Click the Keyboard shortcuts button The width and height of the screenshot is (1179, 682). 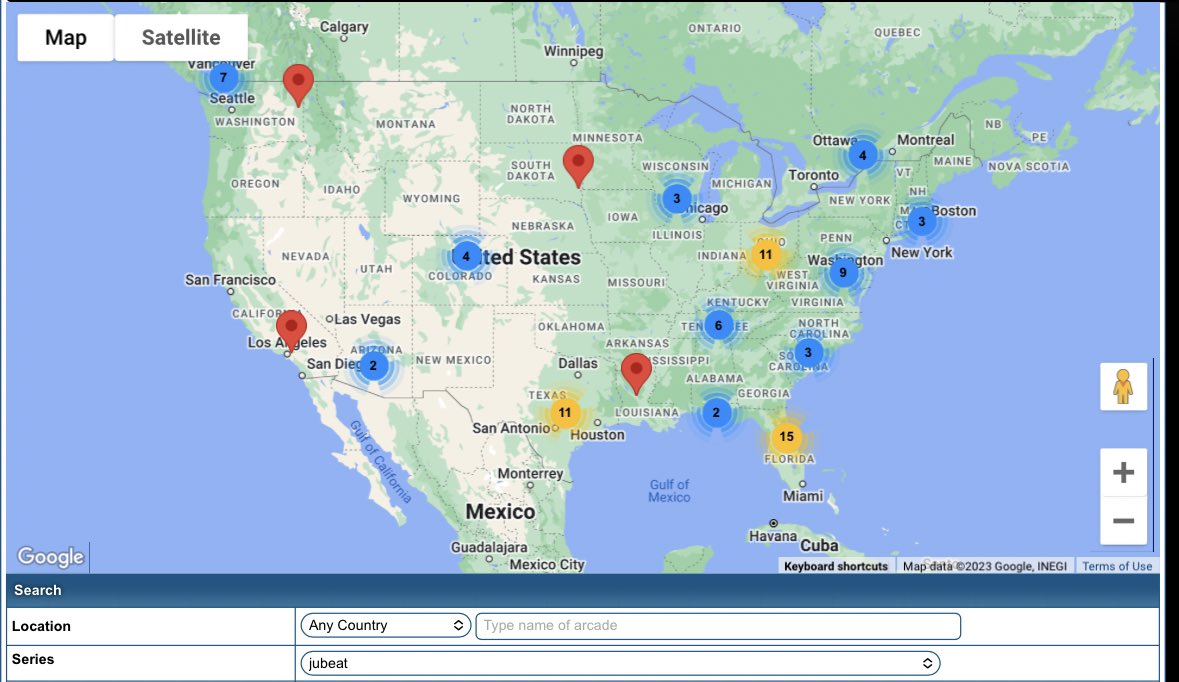pos(835,566)
